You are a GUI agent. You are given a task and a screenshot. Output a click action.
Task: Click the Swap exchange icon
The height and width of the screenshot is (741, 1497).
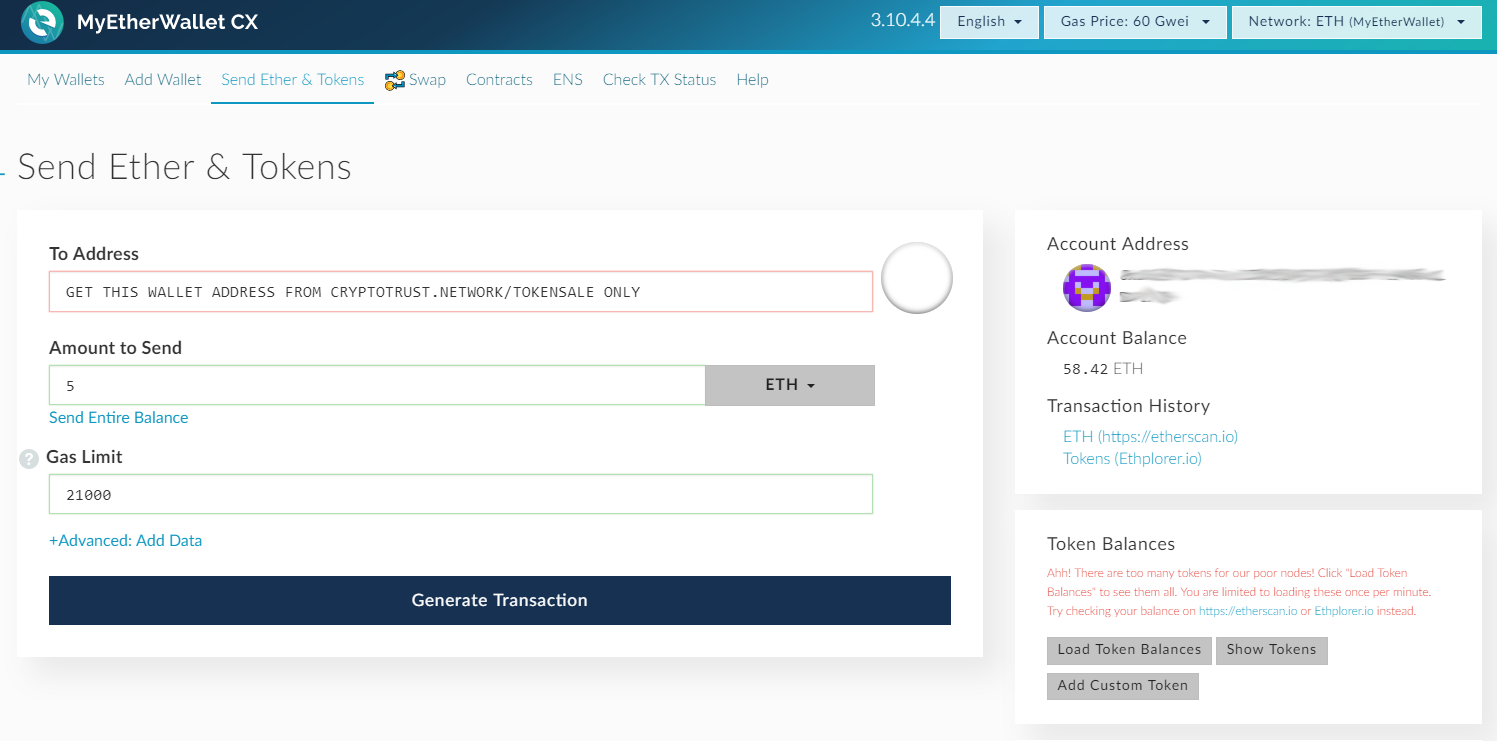coord(394,80)
